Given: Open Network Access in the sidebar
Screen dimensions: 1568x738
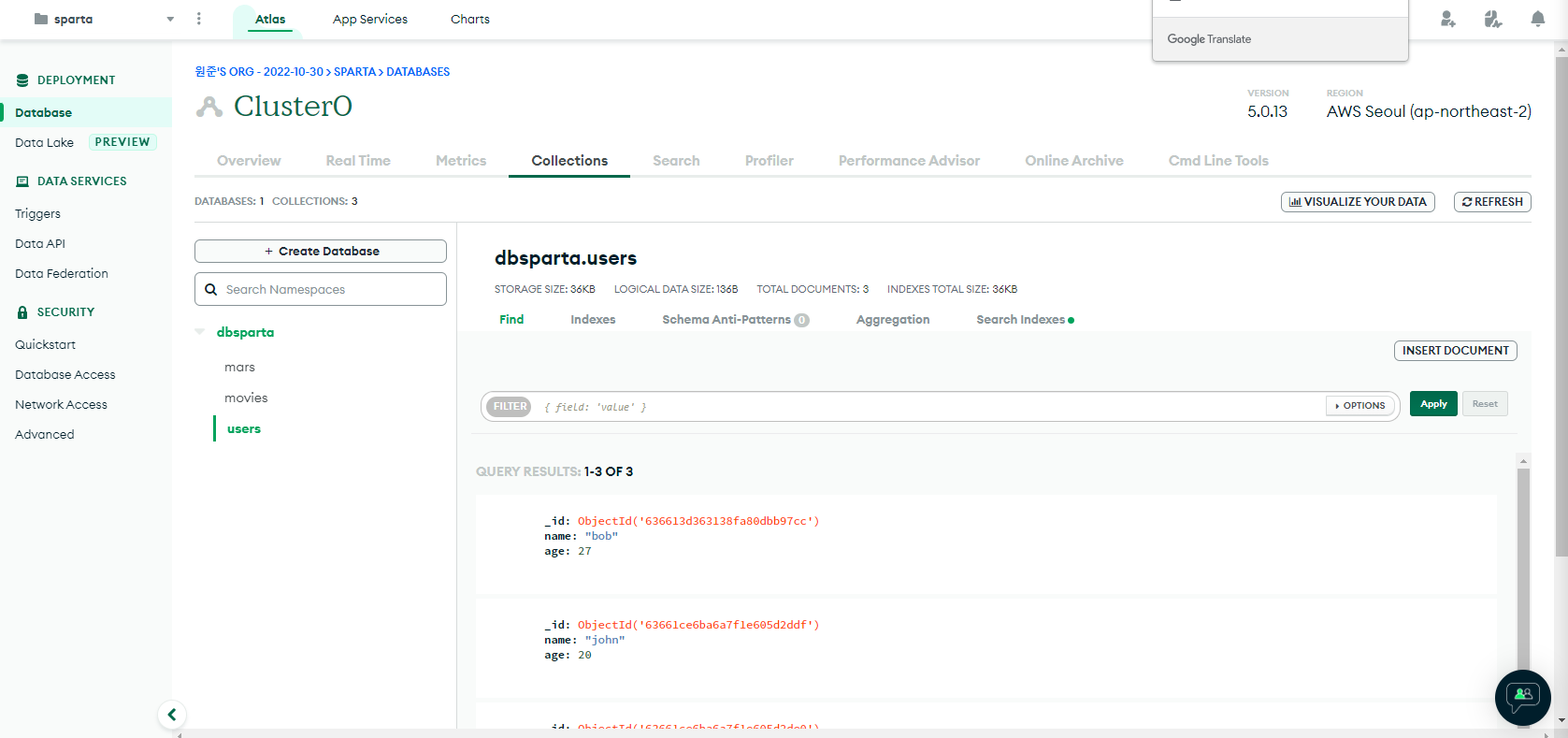Looking at the screenshot, I should click(x=61, y=404).
